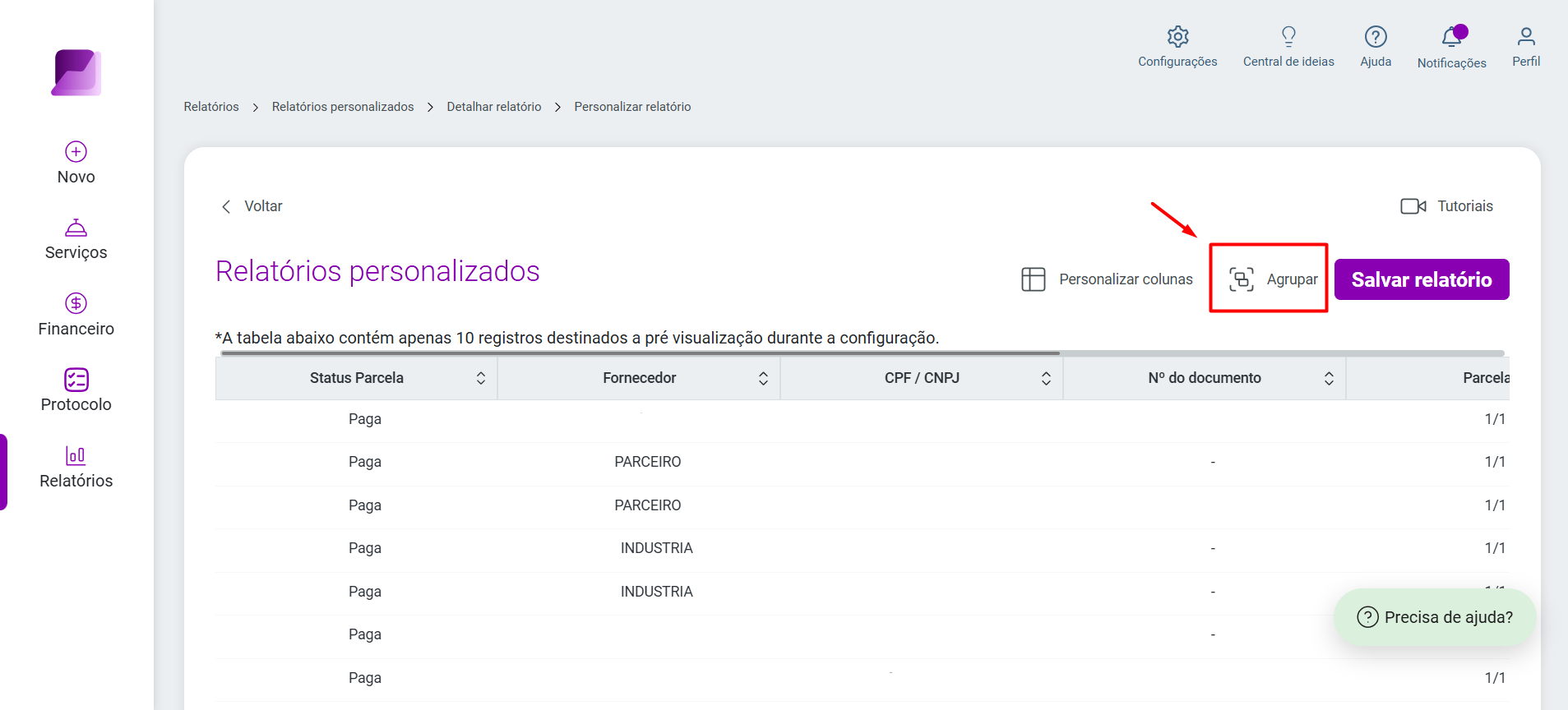1568x710 pixels.
Task: Select Serviços menu label
Action: pyautogui.click(x=76, y=253)
